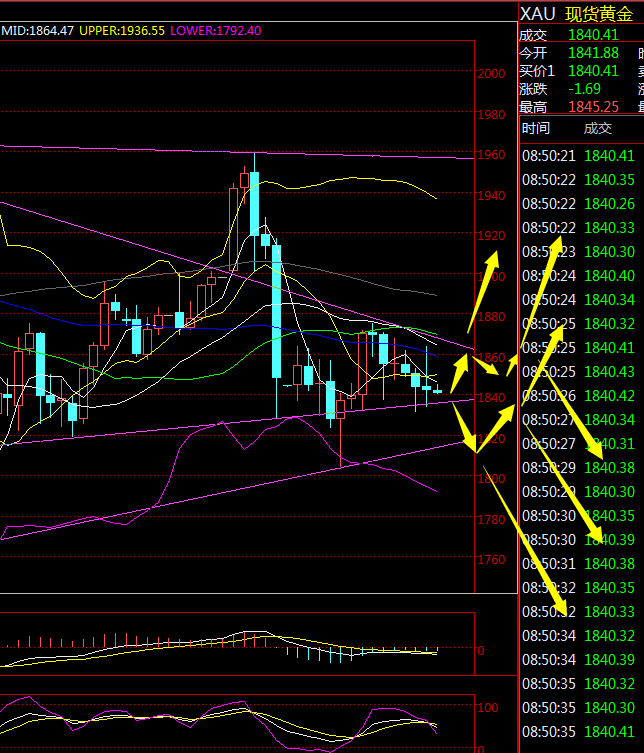Screen dimensions: 644x753
Task: Open the 现货黄金 instrument title
Action: pyautogui.click(x=600, y=14)
